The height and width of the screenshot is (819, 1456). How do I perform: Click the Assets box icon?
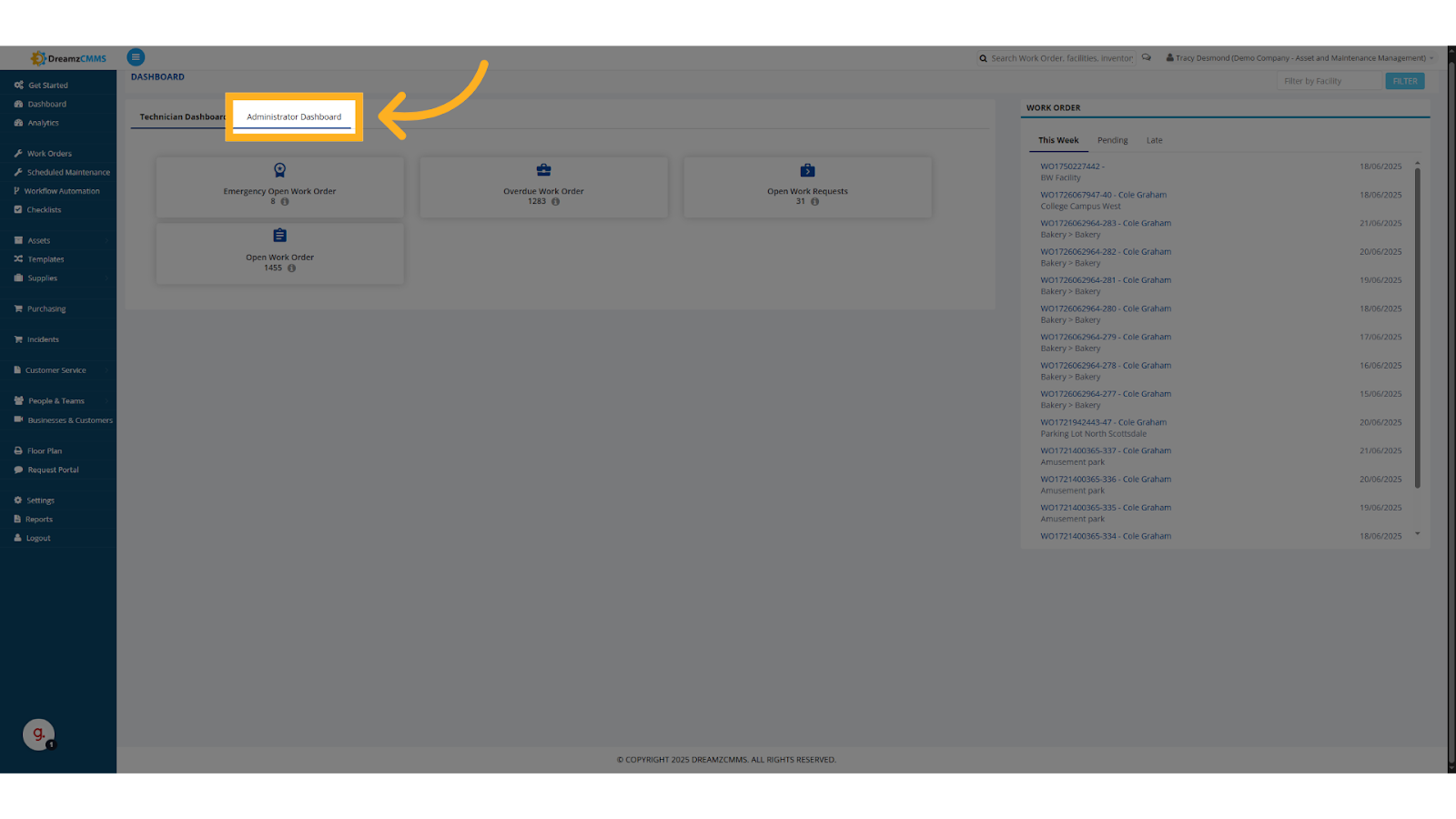(x=18, y=240)
